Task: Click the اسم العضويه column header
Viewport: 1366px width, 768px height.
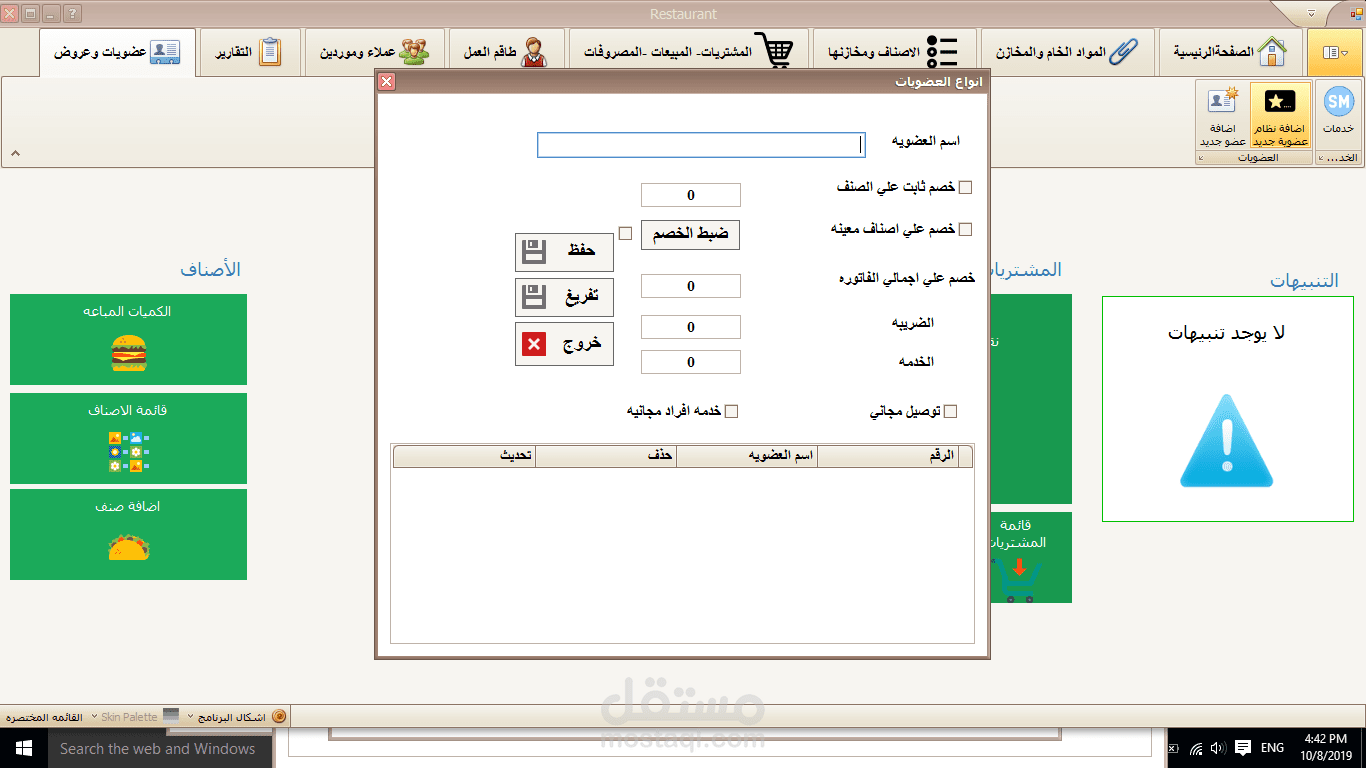Action: [747, 456]
